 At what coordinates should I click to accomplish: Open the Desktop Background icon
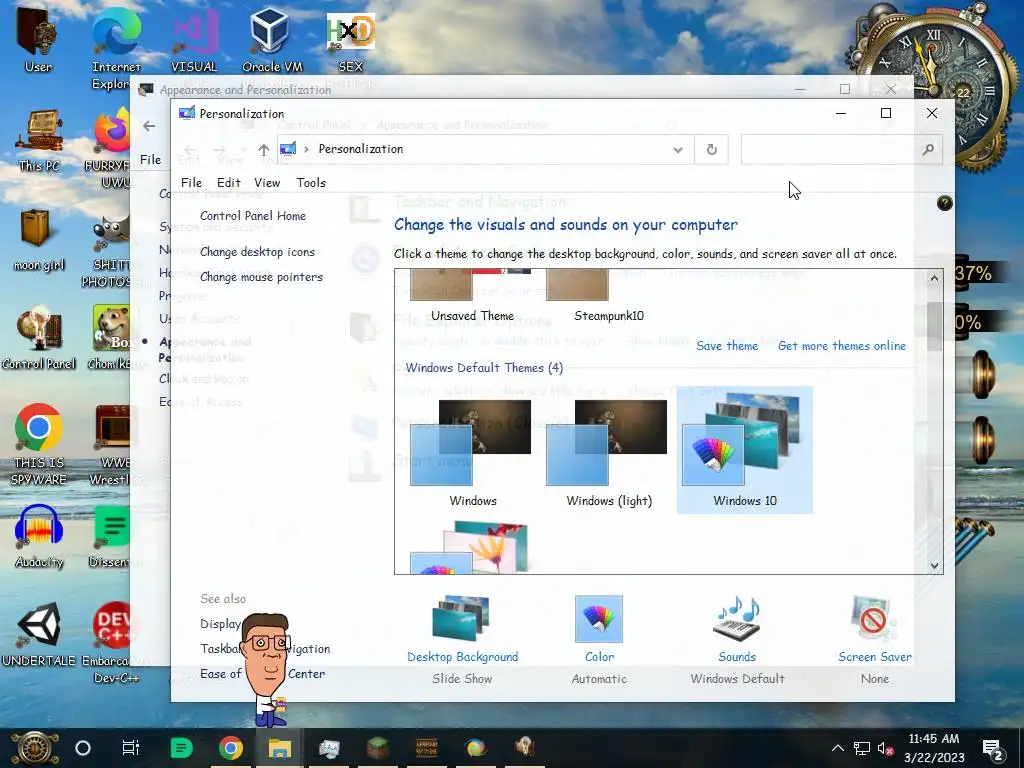[x=461, y=619]
